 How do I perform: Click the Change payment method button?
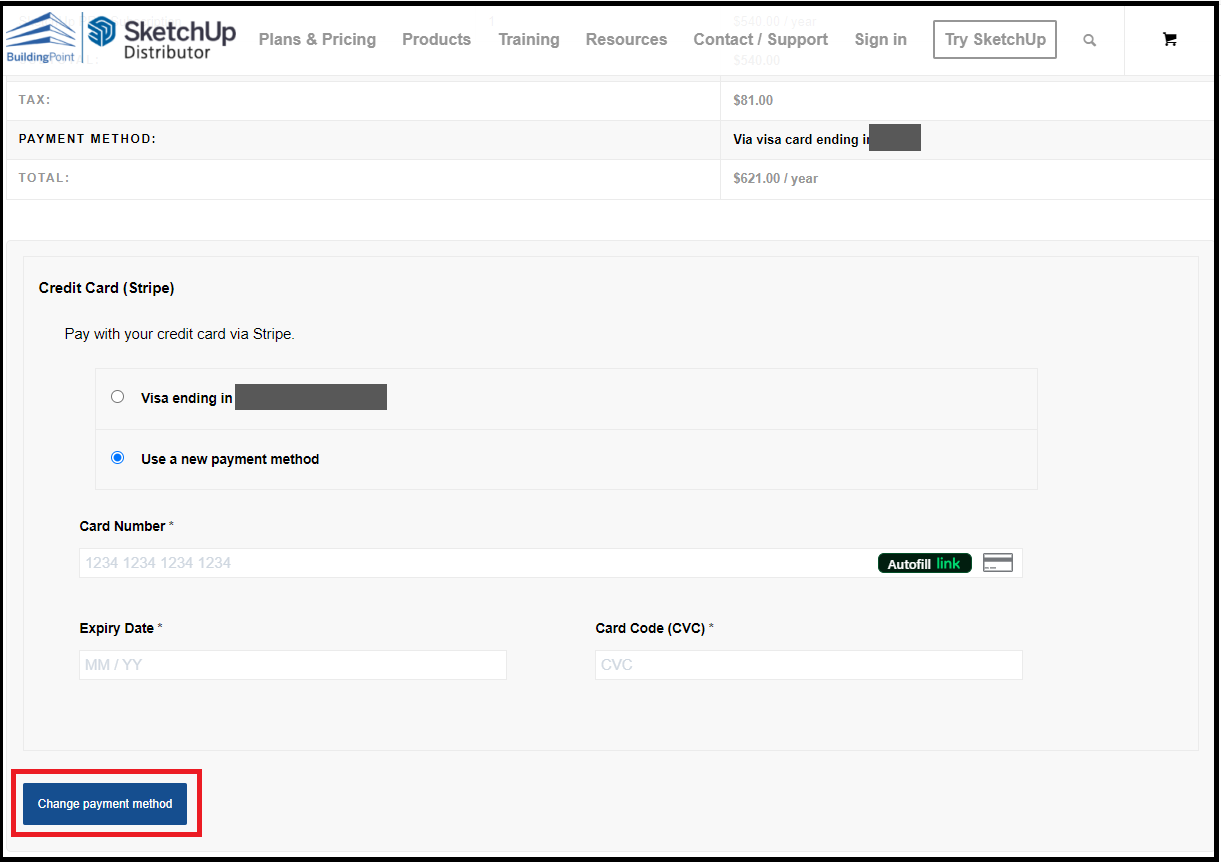(x=103, y=803)
